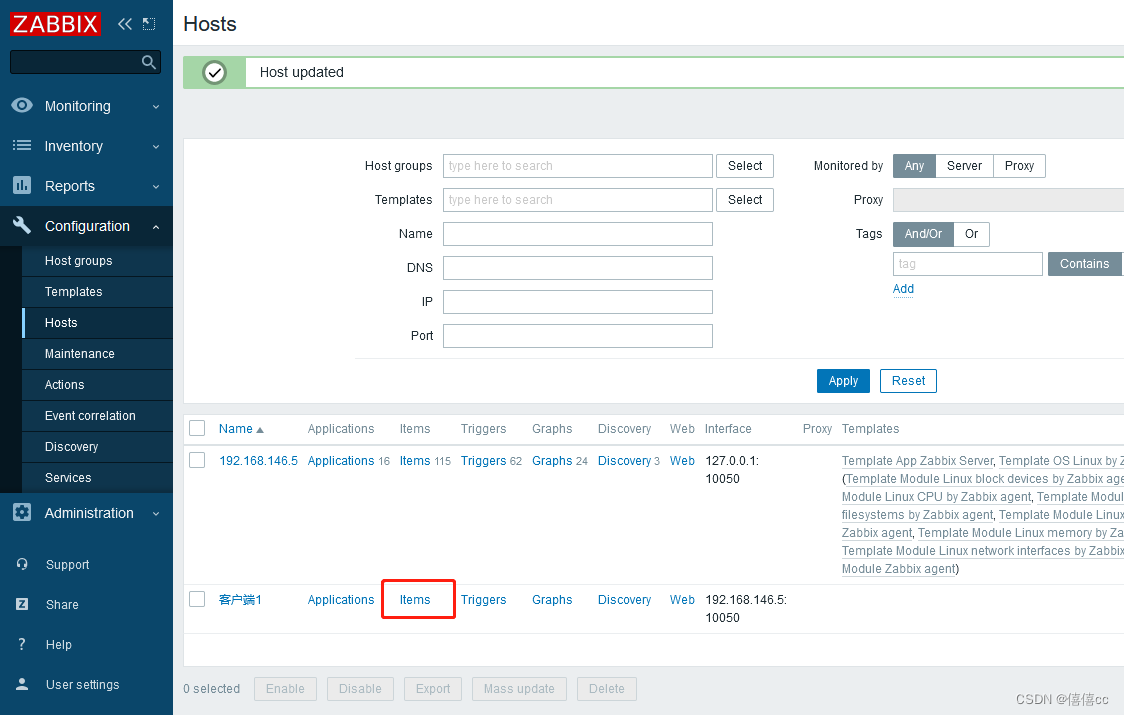Open Maintenance submenu item
This screenshot has width=1124, height=715.
click(x=97, y=354)
